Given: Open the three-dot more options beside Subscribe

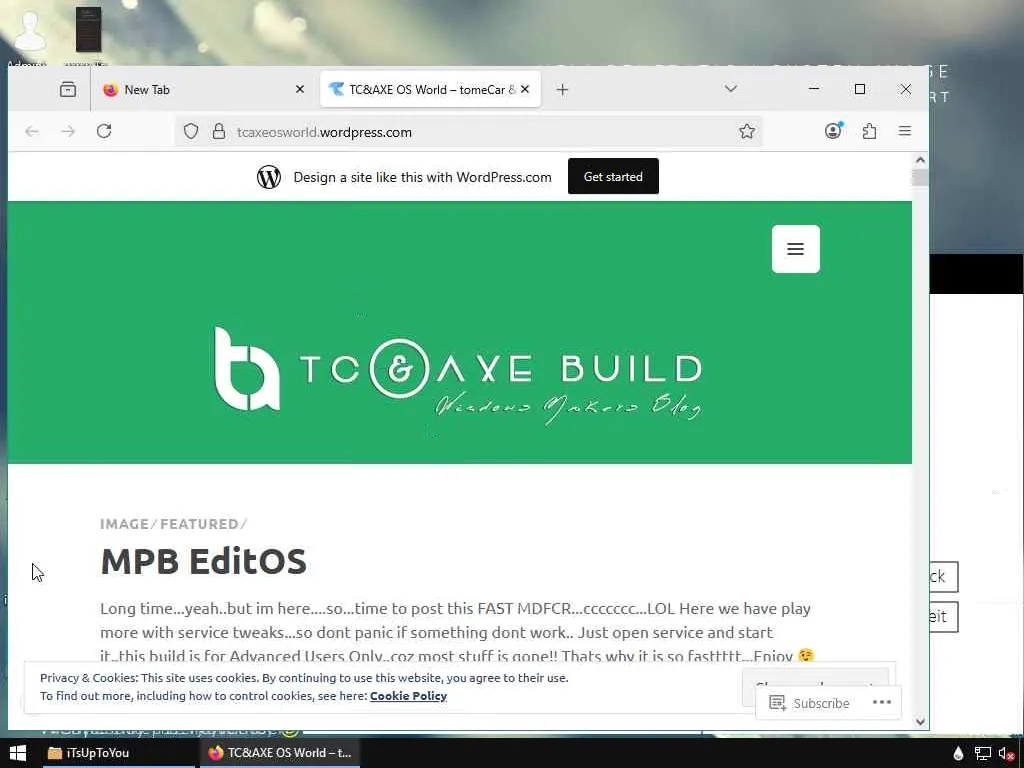Looking at the screenshot, I should tap(882, 702).
